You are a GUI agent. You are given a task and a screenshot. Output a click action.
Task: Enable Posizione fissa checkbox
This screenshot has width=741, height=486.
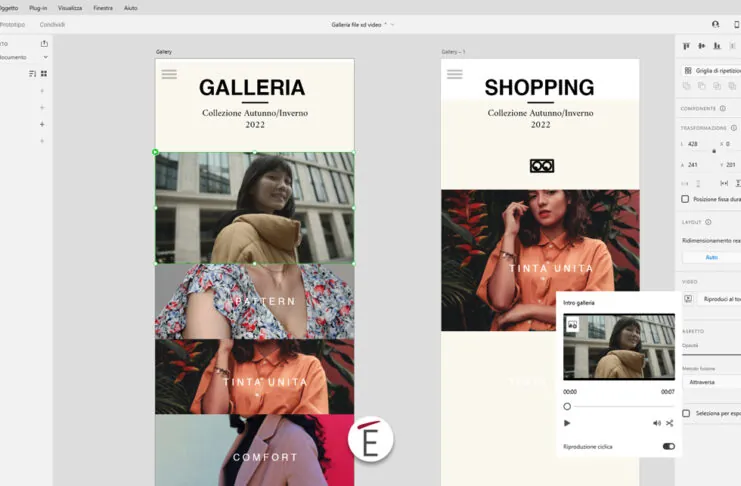[x=685, y=199]
